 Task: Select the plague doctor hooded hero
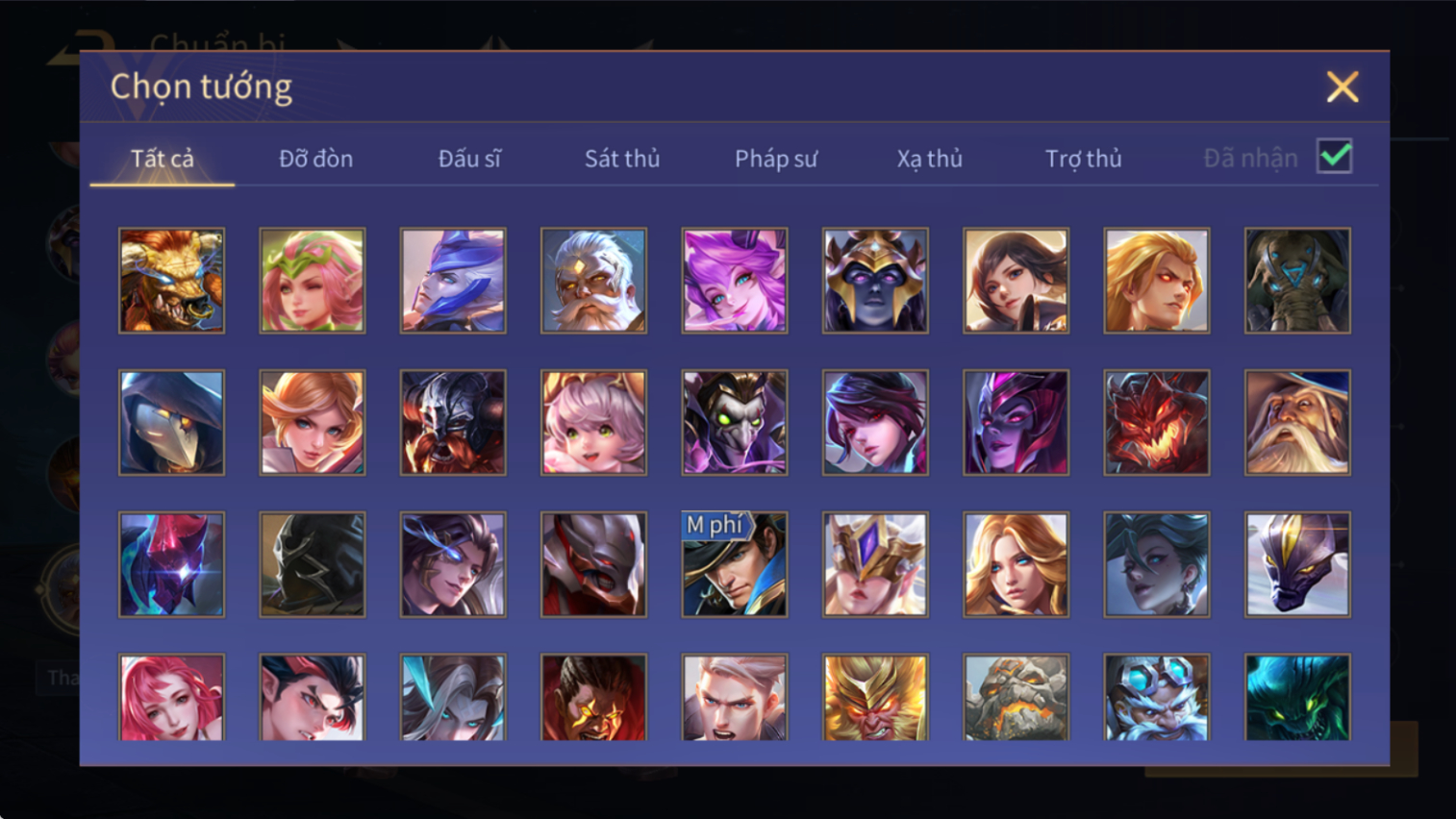pos(171,423)
